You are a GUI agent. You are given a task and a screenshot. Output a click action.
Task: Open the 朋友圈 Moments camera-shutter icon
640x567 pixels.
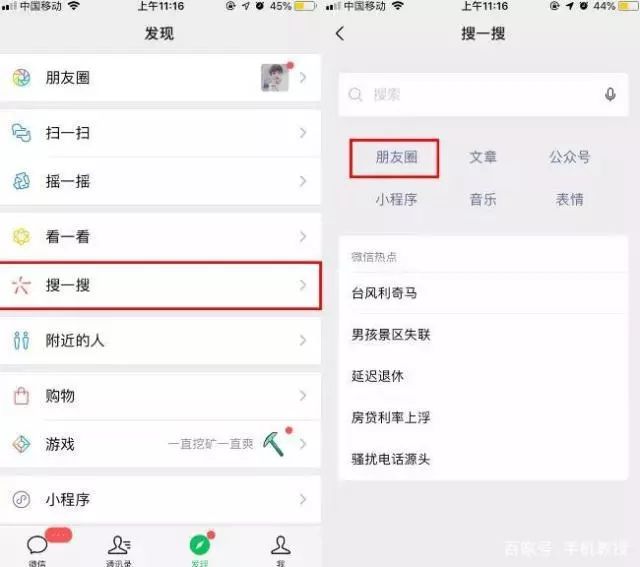21,78
